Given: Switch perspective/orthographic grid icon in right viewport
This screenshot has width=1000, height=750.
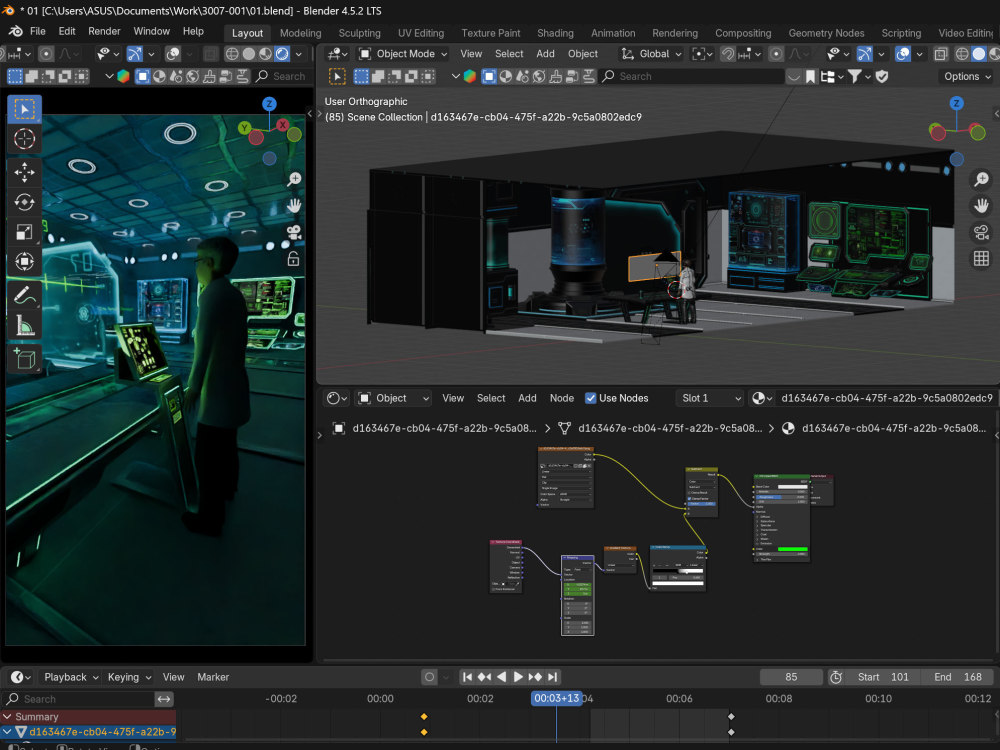Looking at the screenshot, I should [x=981, y=258].
